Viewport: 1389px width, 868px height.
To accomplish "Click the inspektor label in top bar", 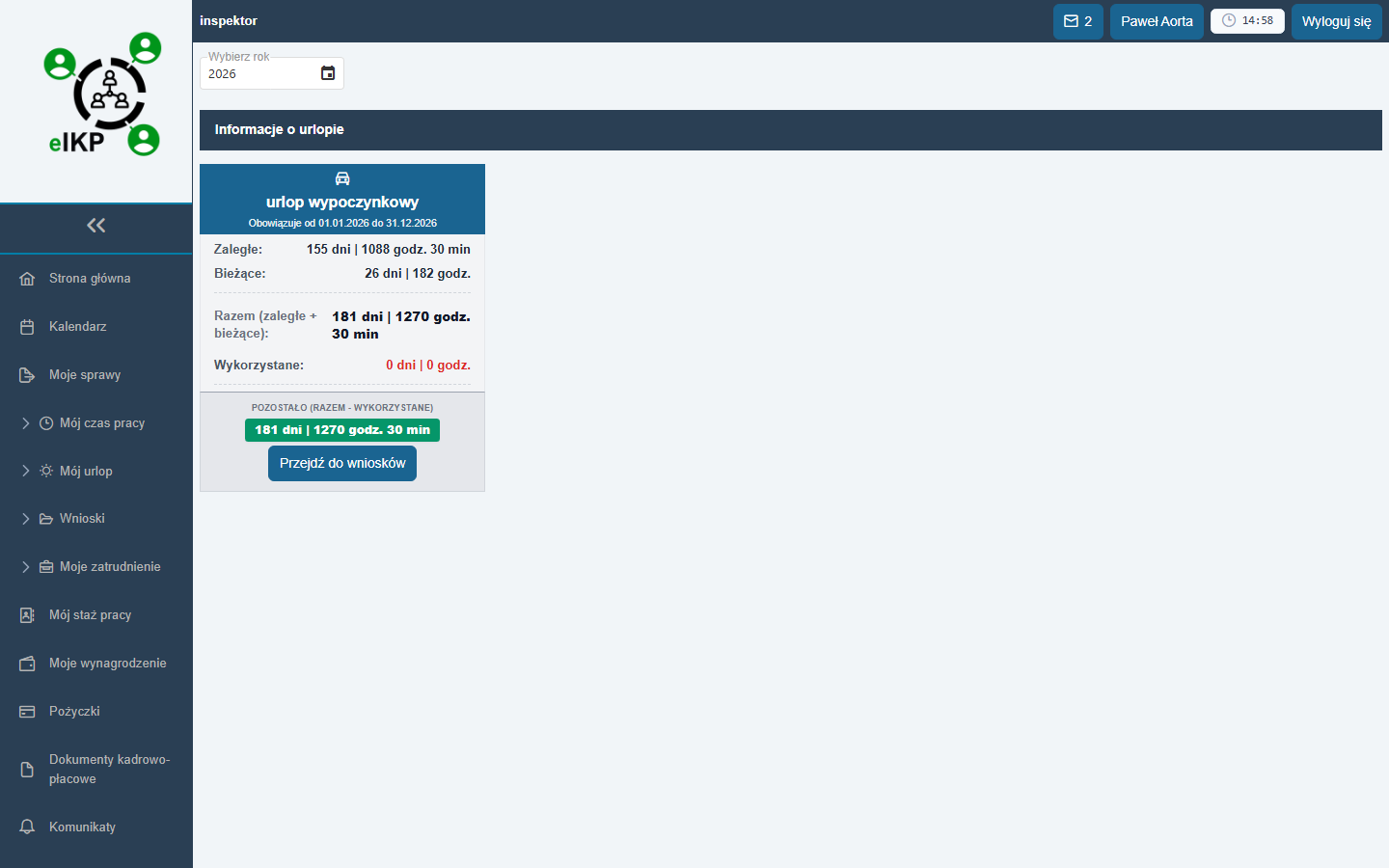I will coord(229,21).
